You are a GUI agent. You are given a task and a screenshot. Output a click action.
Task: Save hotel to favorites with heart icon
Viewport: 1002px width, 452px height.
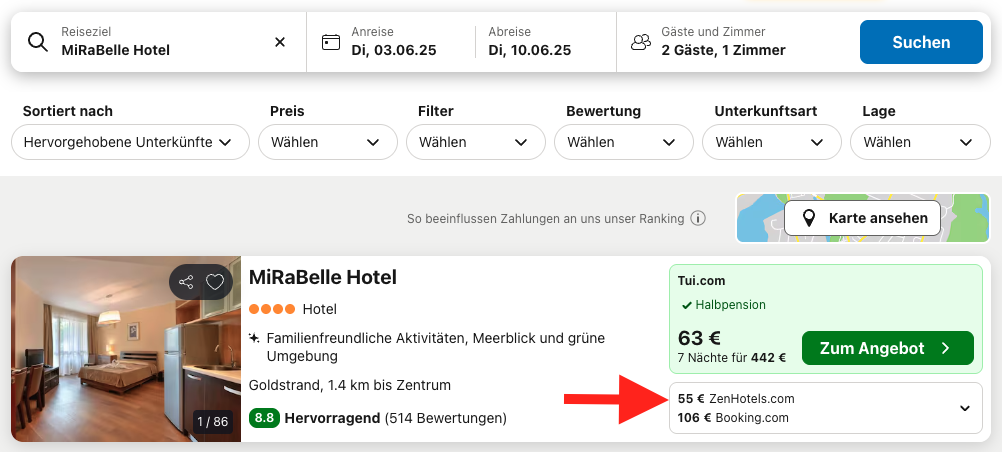click(215, 282)
